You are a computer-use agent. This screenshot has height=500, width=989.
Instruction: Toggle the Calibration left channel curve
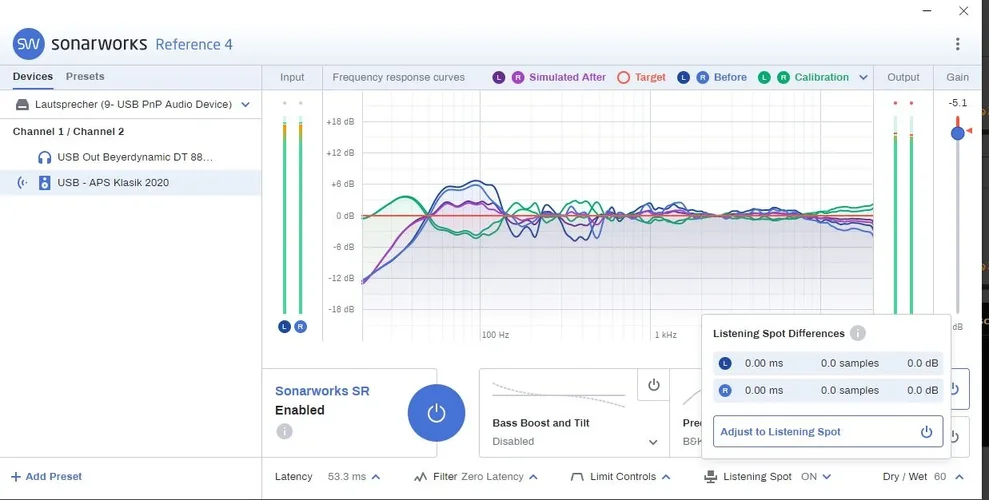[764, 77]
